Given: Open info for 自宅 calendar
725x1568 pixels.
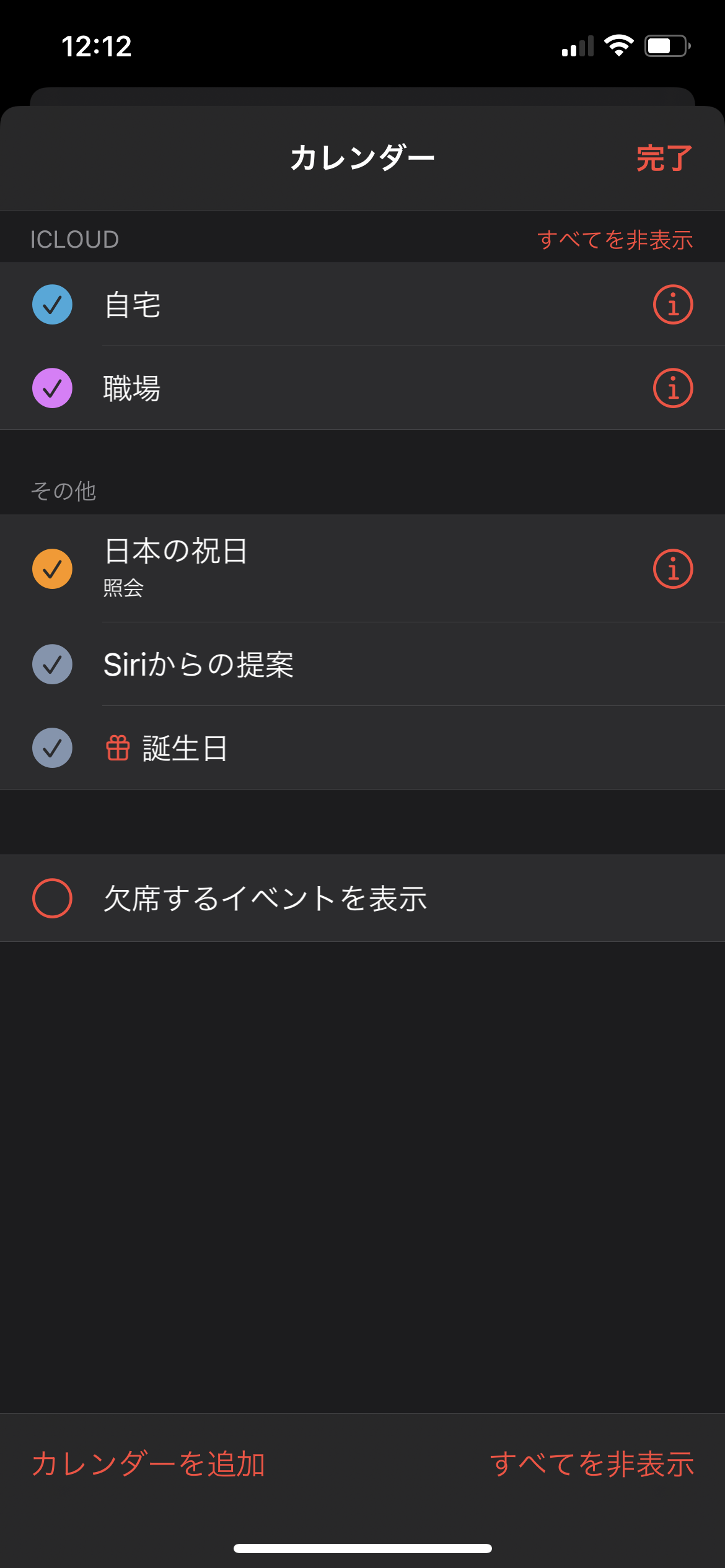Looking at the screenshot, I should (x=672, y=305).
